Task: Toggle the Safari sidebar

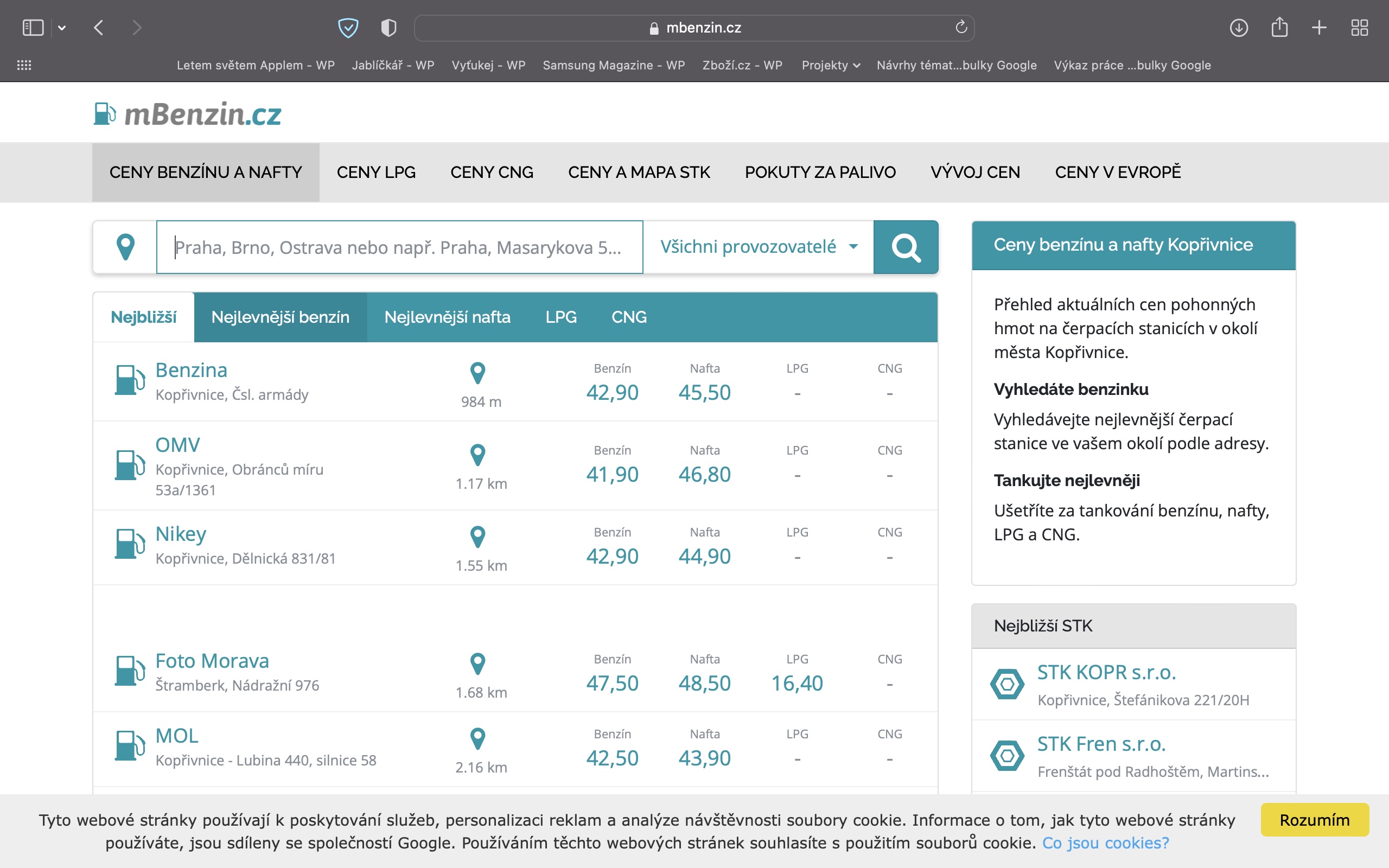Action: point(33,28)
